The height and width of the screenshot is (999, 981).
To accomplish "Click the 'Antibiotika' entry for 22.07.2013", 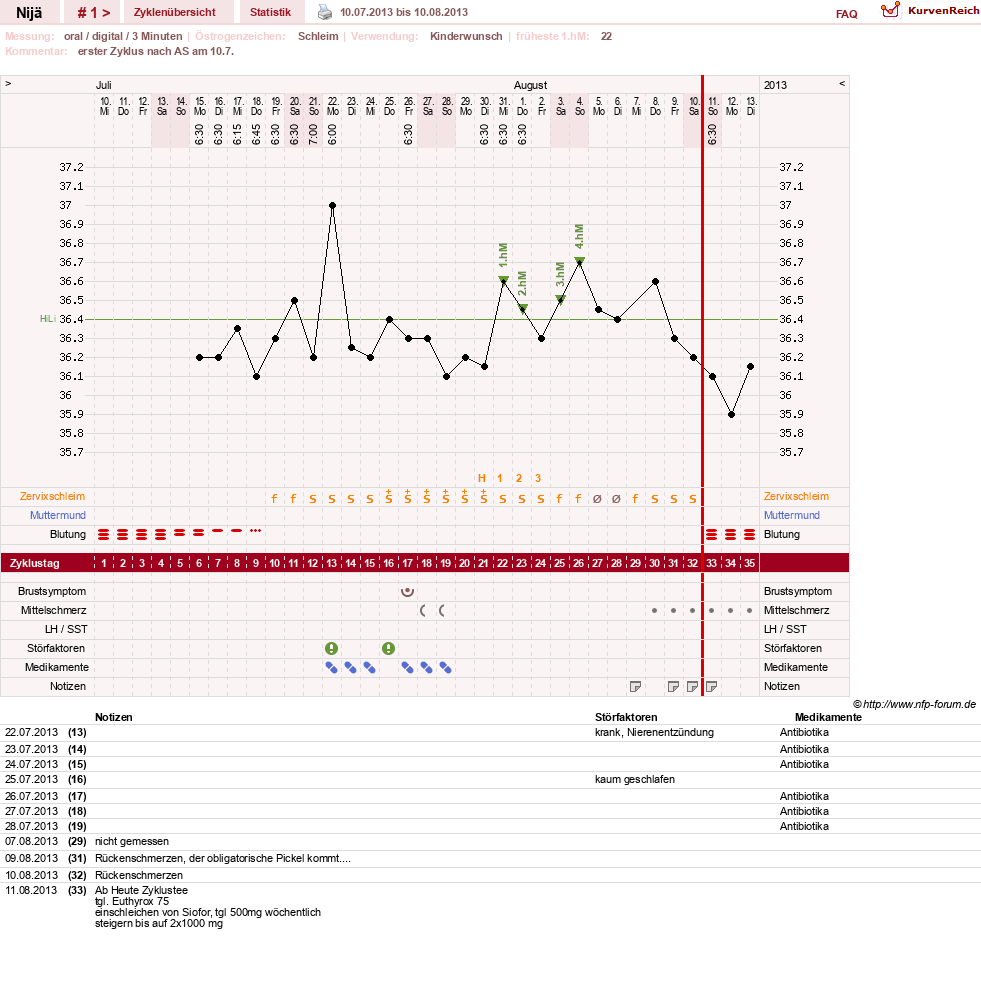I will [804, 733].
